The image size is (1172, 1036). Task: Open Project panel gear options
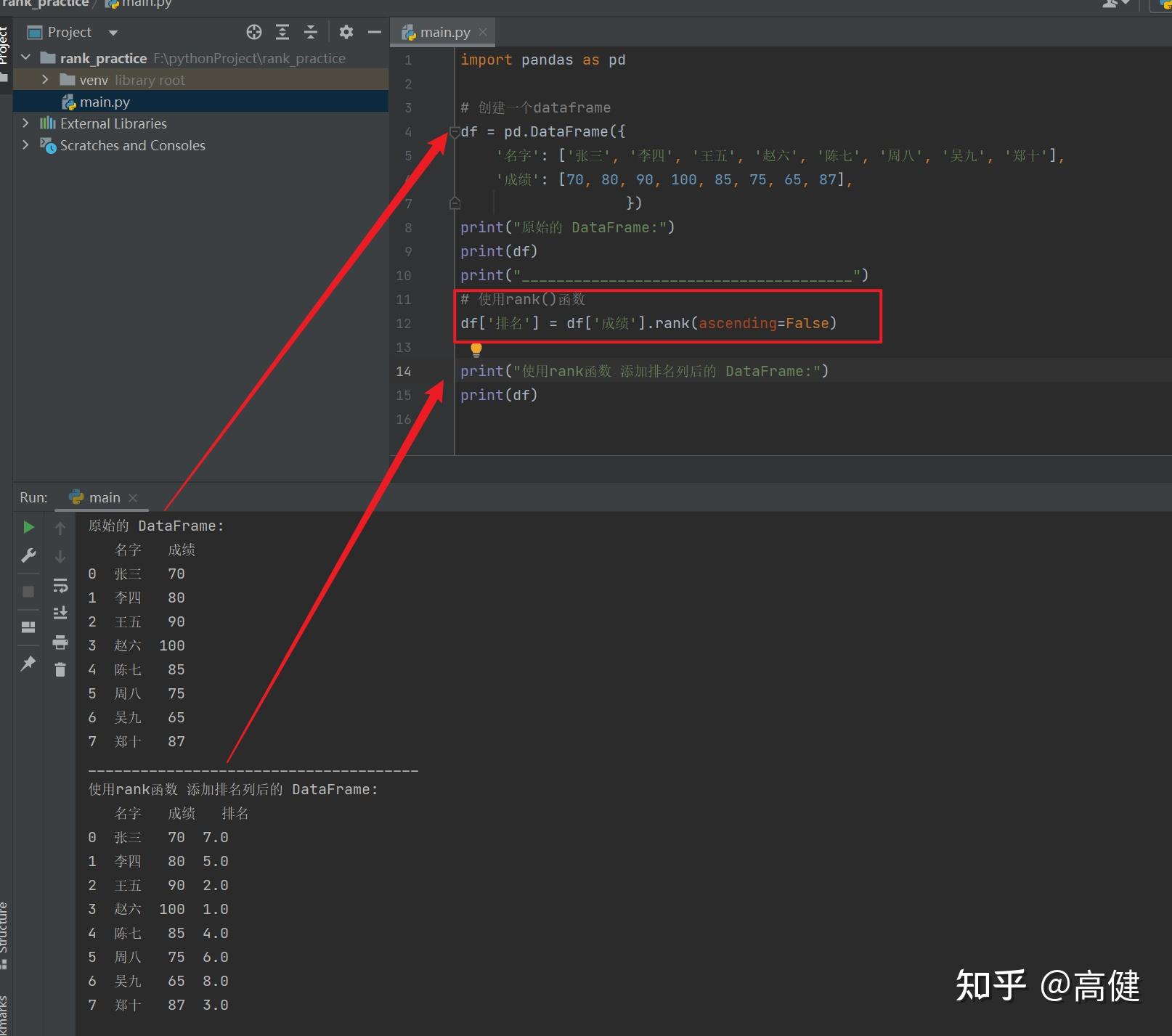click(x=346, y=32)
